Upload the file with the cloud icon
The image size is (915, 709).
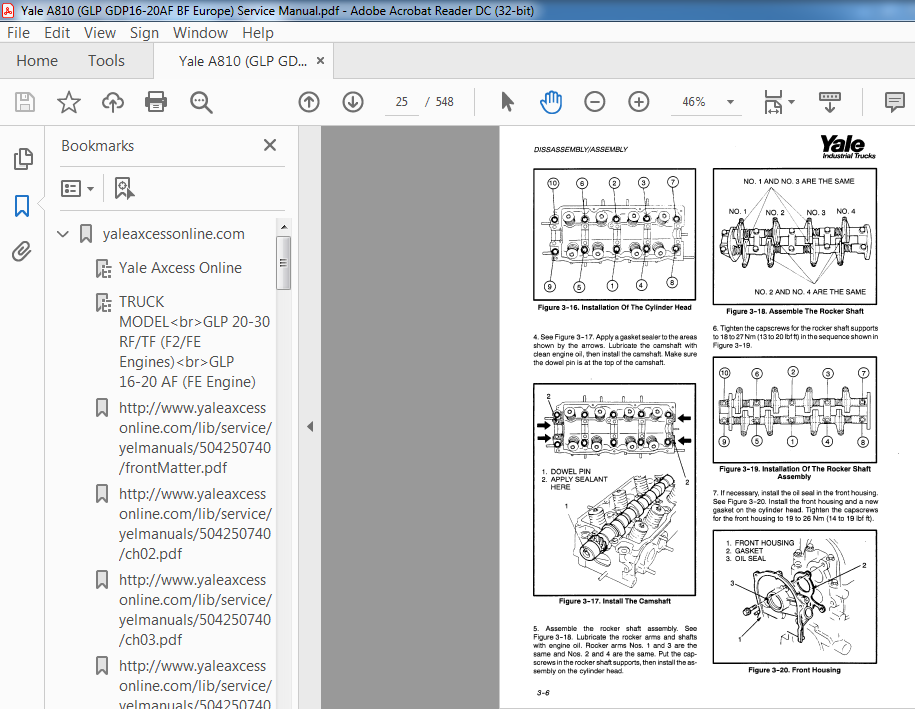coord(113,102)
